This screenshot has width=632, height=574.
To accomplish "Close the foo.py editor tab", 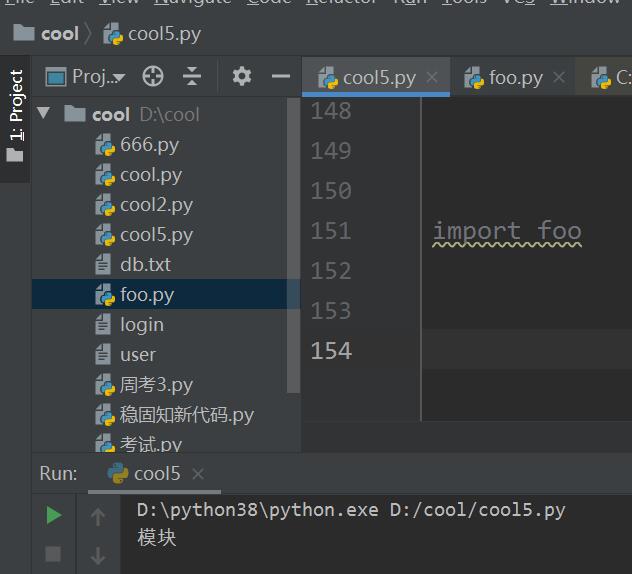I will point(559,77).
